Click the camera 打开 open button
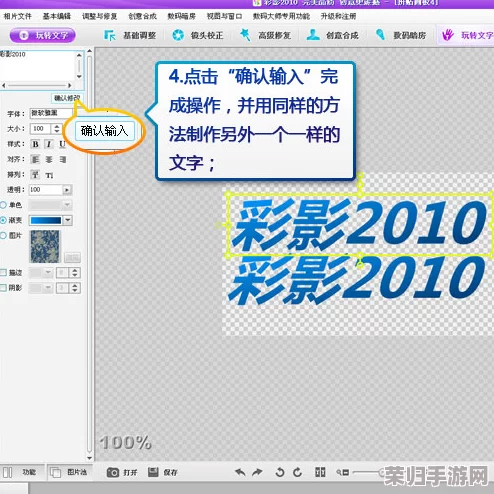The width and height of the screenshot is (494, 494). pos(122,472)
